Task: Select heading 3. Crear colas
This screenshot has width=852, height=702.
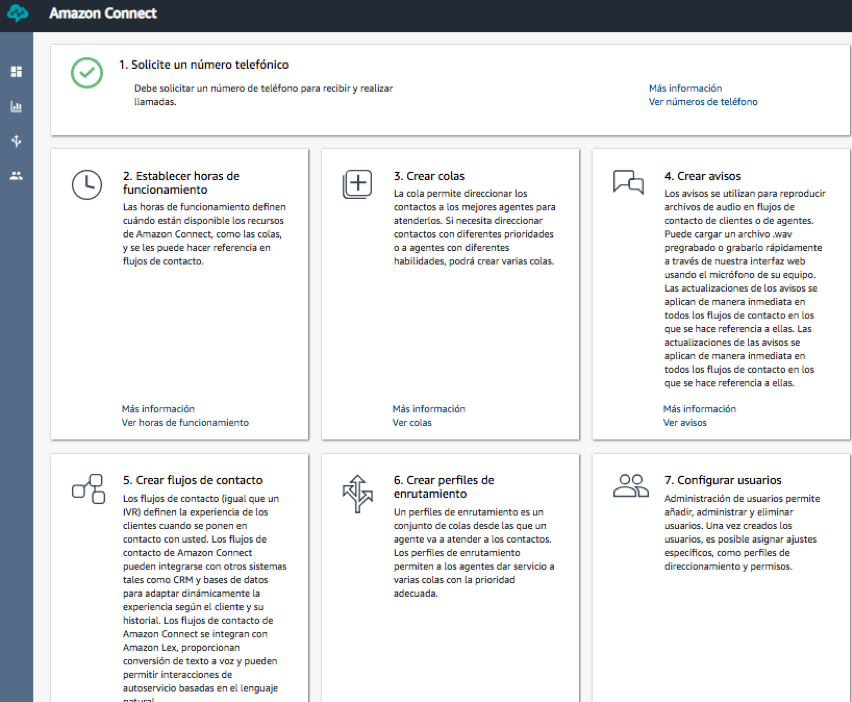Action: [429, 176]
